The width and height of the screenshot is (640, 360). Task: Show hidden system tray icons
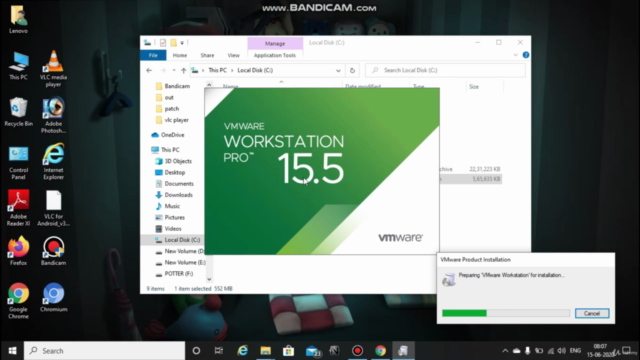(x=505, y=351)
